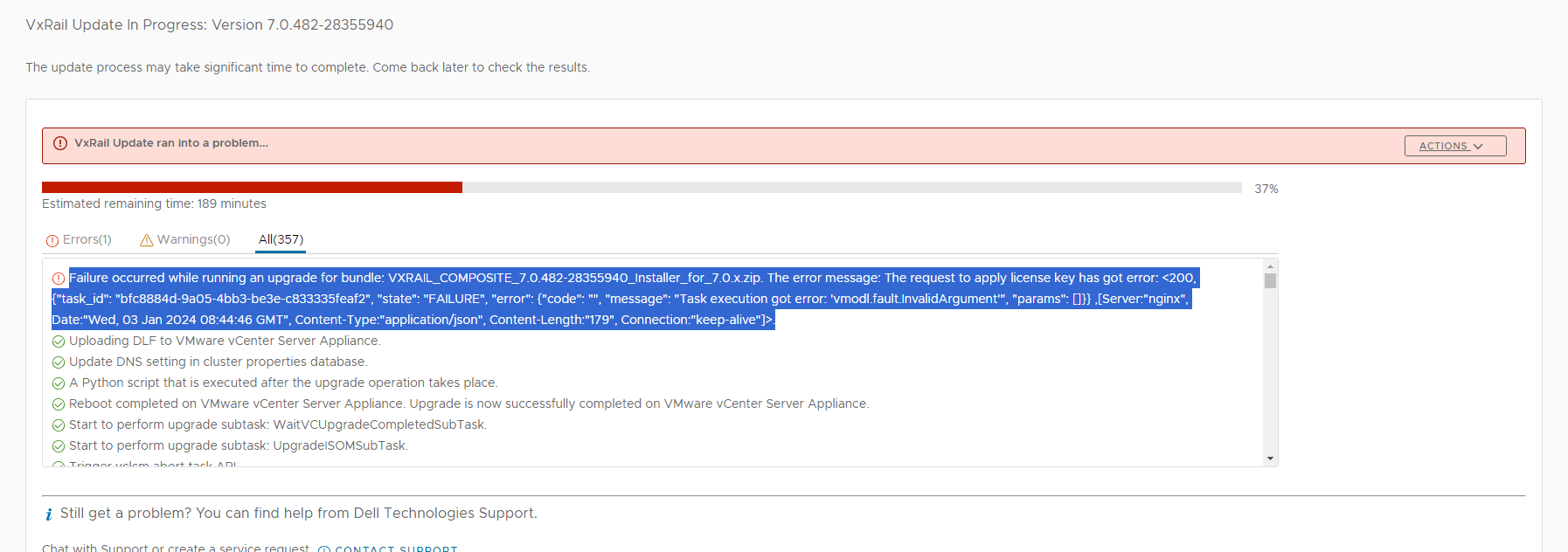The width and height of the screenshot is (1568, 552).
Task: Click 'Estimated remaining time: 189 minutes' text
Action: [154, 204]
